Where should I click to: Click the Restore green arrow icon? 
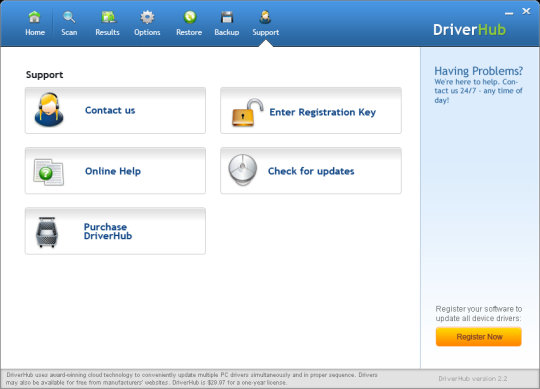[x=189, y=17]
